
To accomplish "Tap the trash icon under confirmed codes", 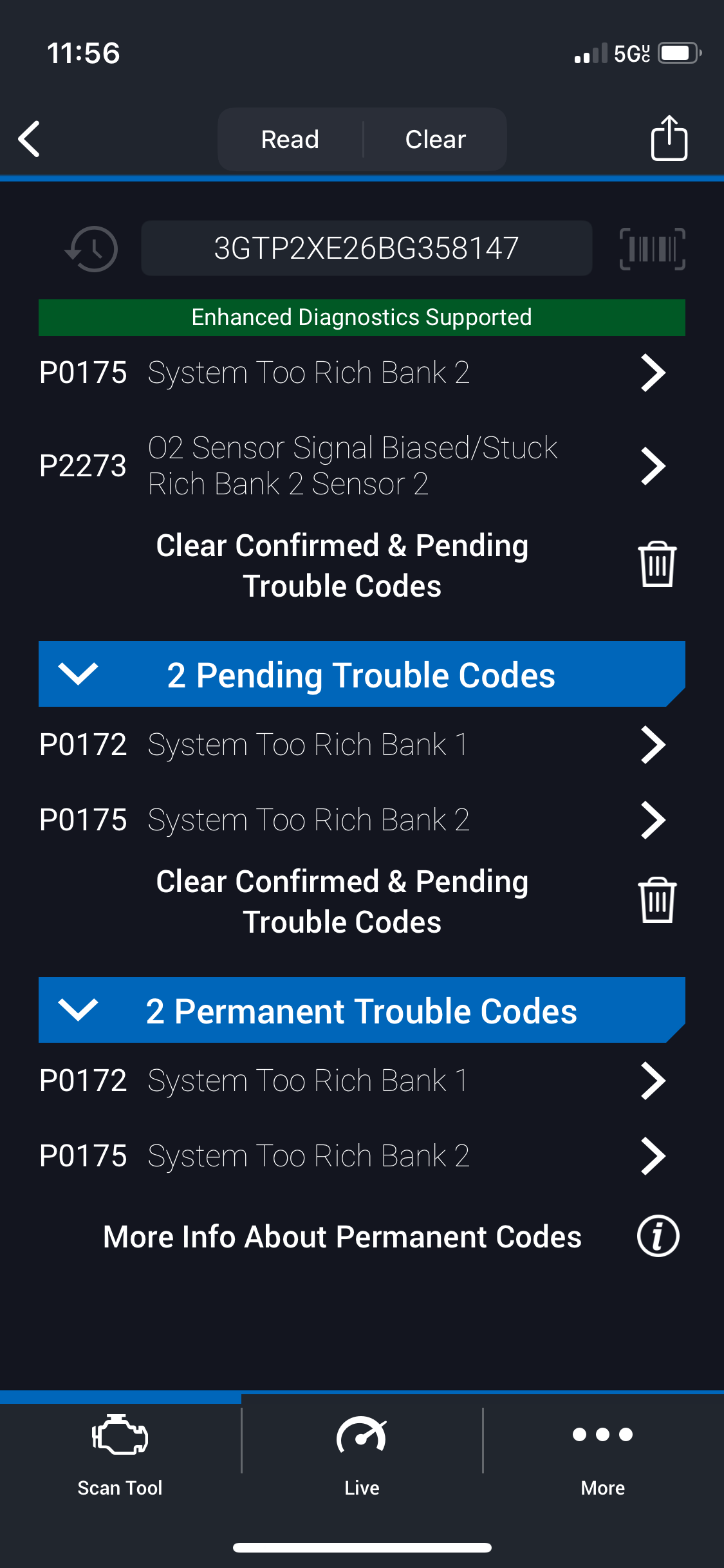I will click(x=656, y=565).
